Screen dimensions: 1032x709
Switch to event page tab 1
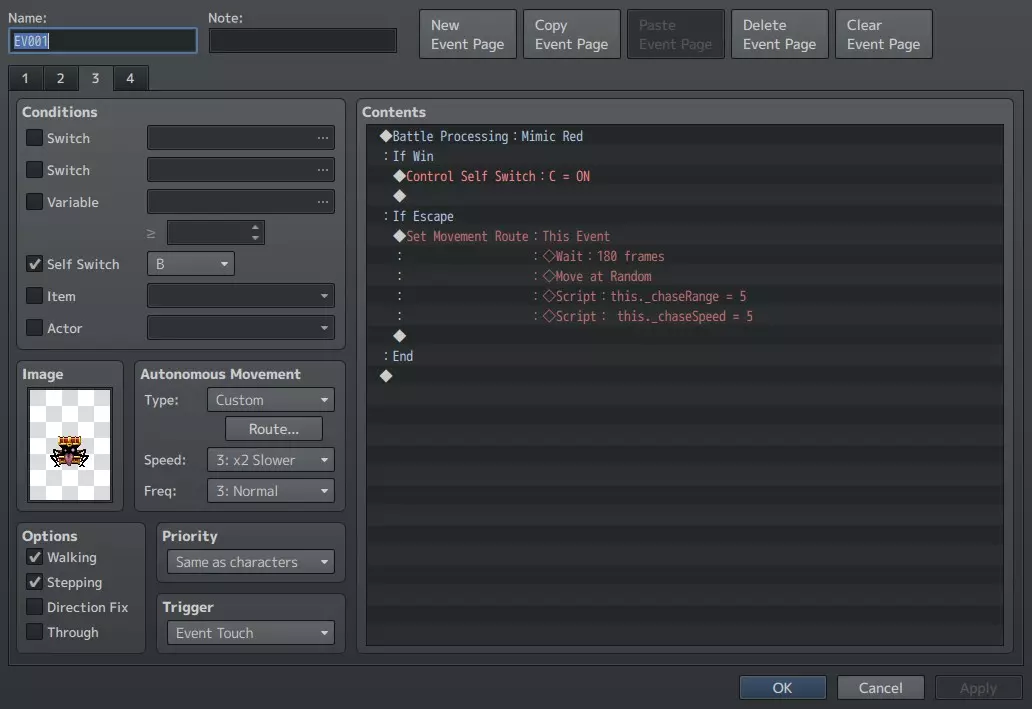click(x=25, y=79)
